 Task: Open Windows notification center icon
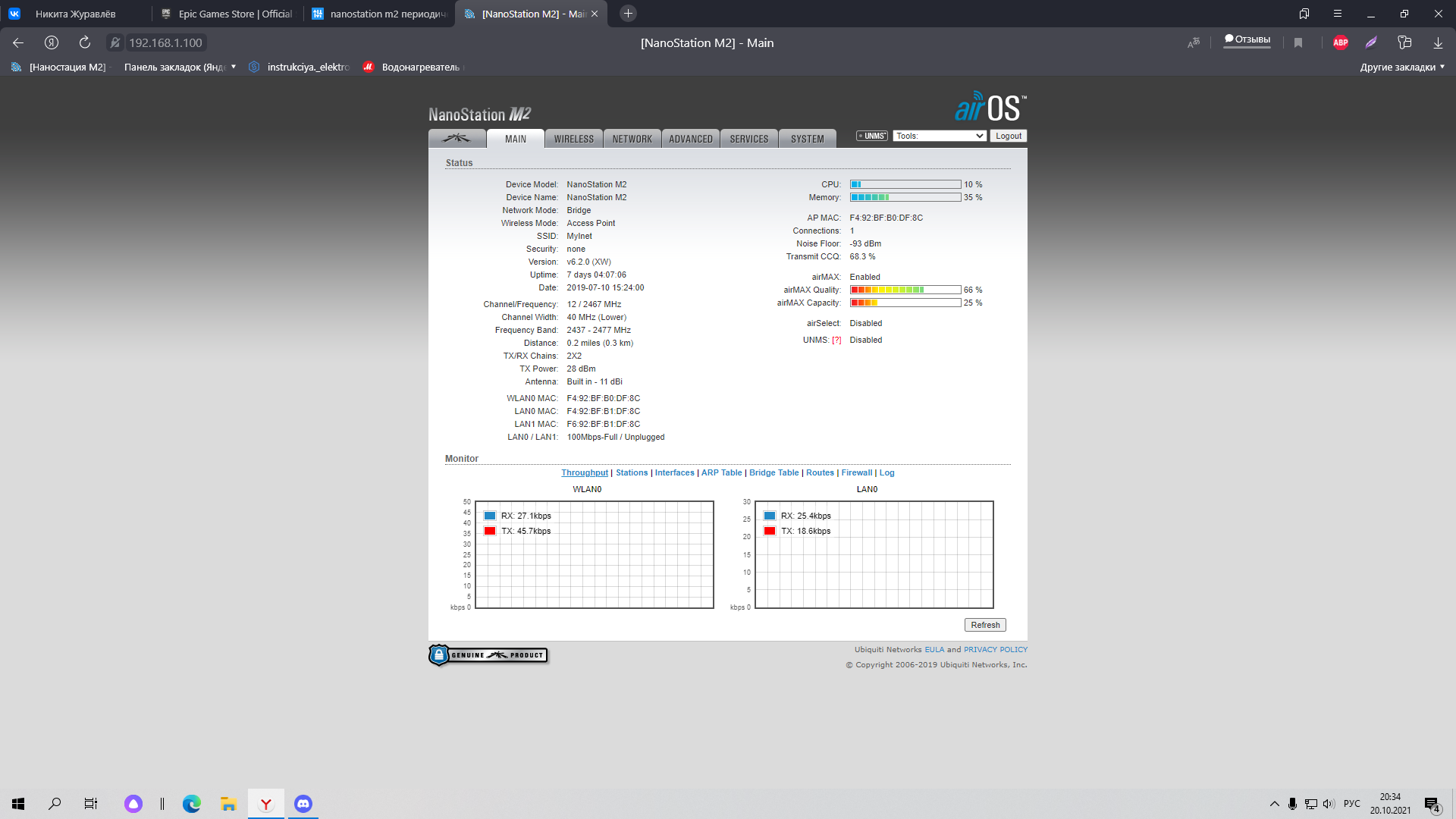tap(1432, 804)
